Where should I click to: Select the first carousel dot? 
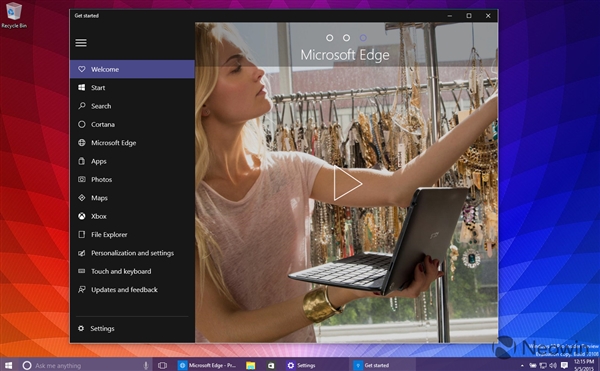(x=329, y=37)
